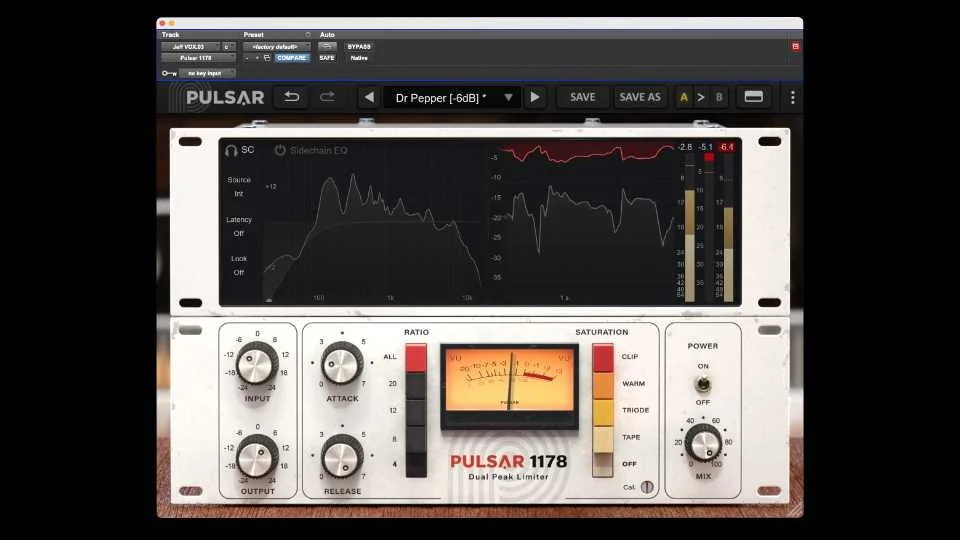Select the ALL ratio button
The width and height of the screenshot is (960, 540).
coord(416,358)
